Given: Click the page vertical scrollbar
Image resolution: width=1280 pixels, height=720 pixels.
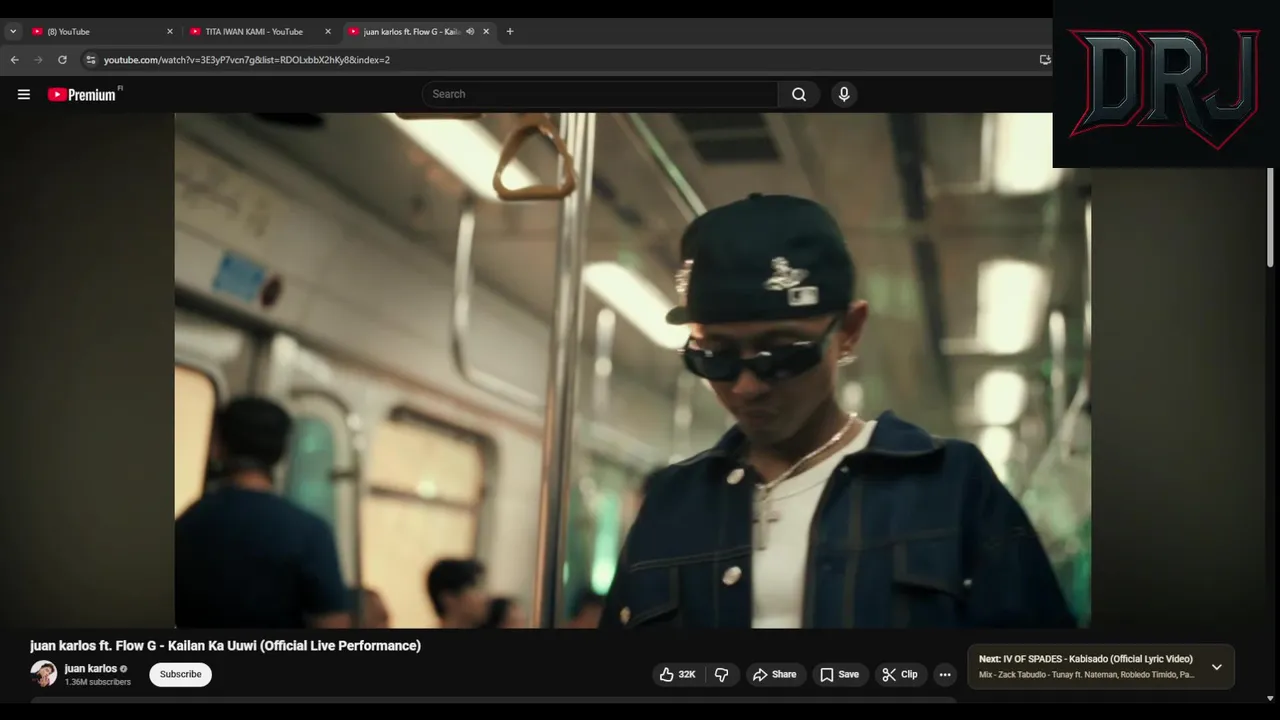Looking at the screenshot, I should point(1271,217).
